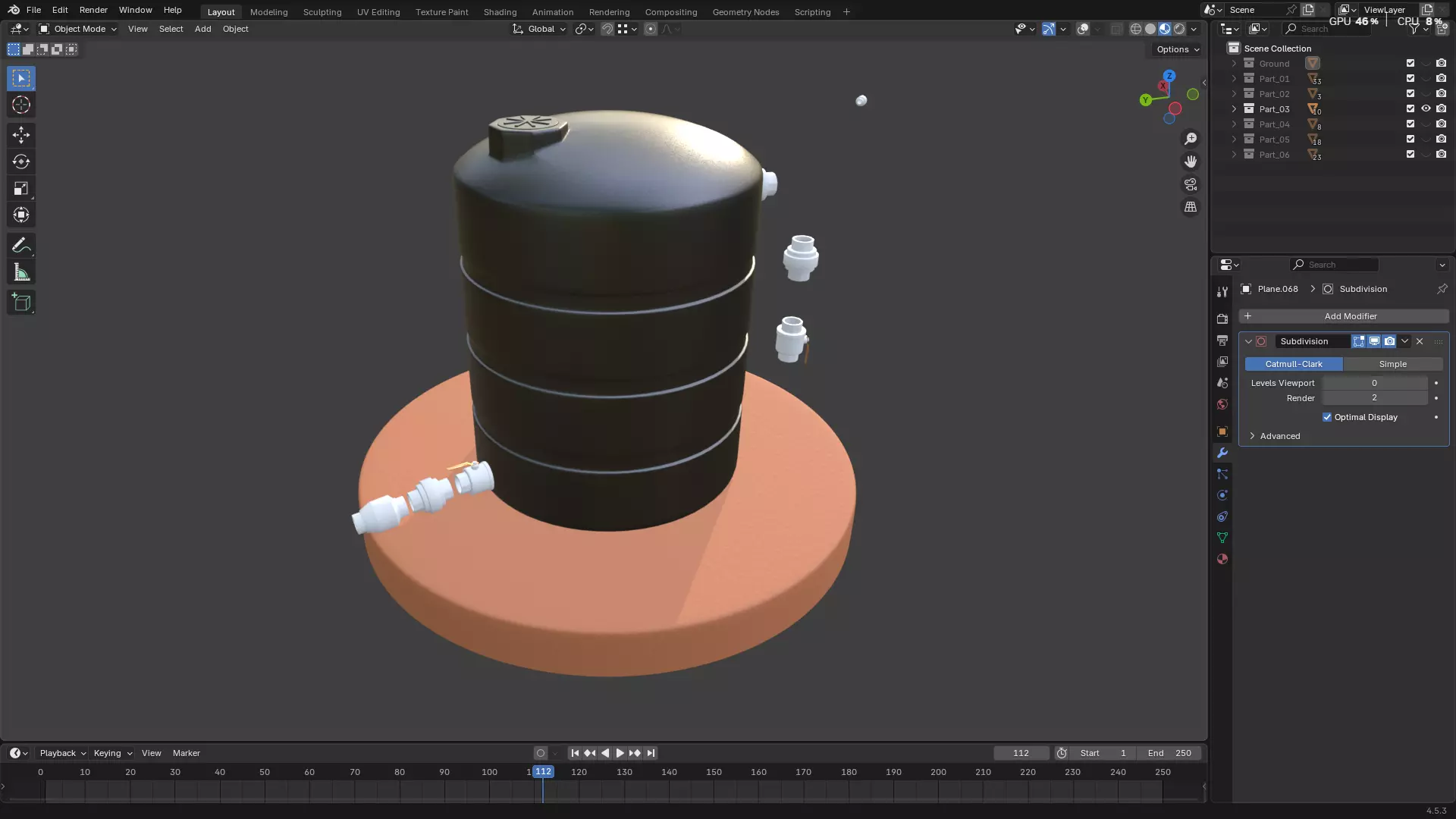
Task: Remove the Subdivision modifier
Action: tap(1420, 341)
